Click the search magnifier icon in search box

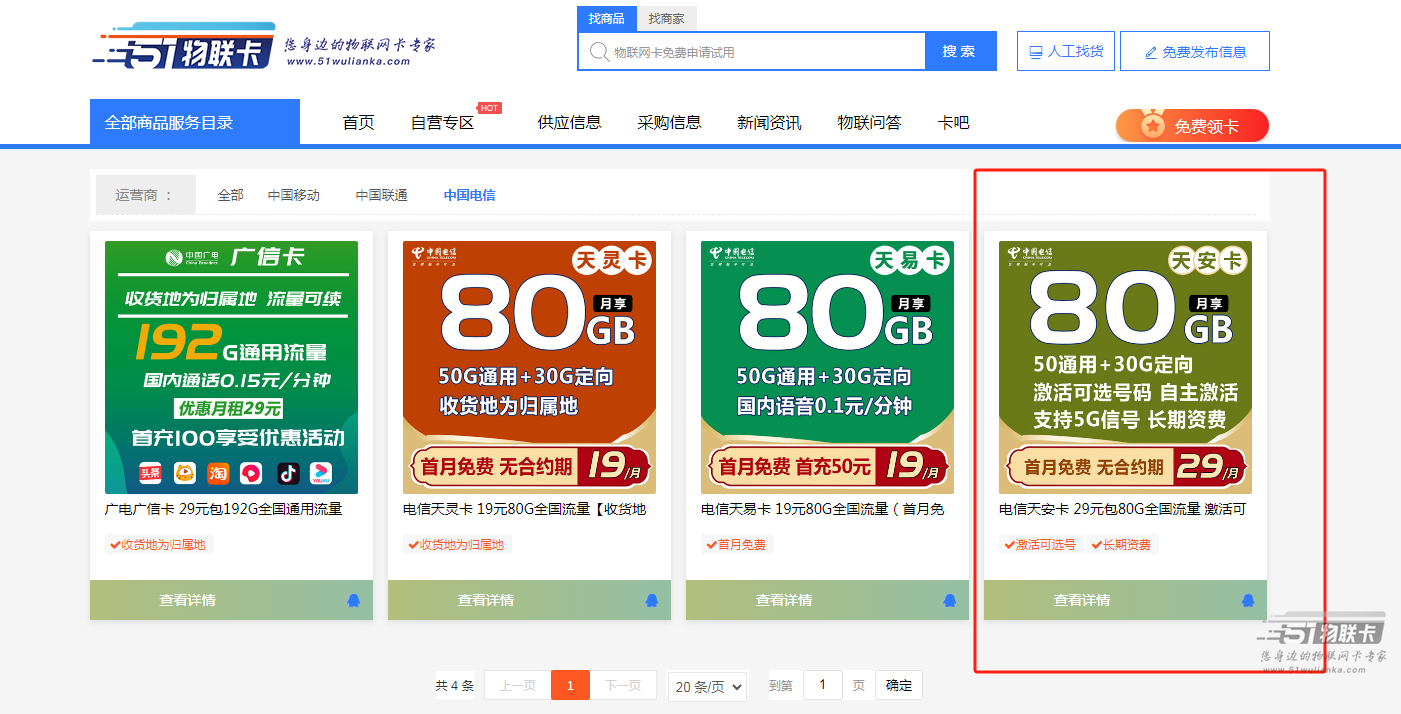pos(600,52)
